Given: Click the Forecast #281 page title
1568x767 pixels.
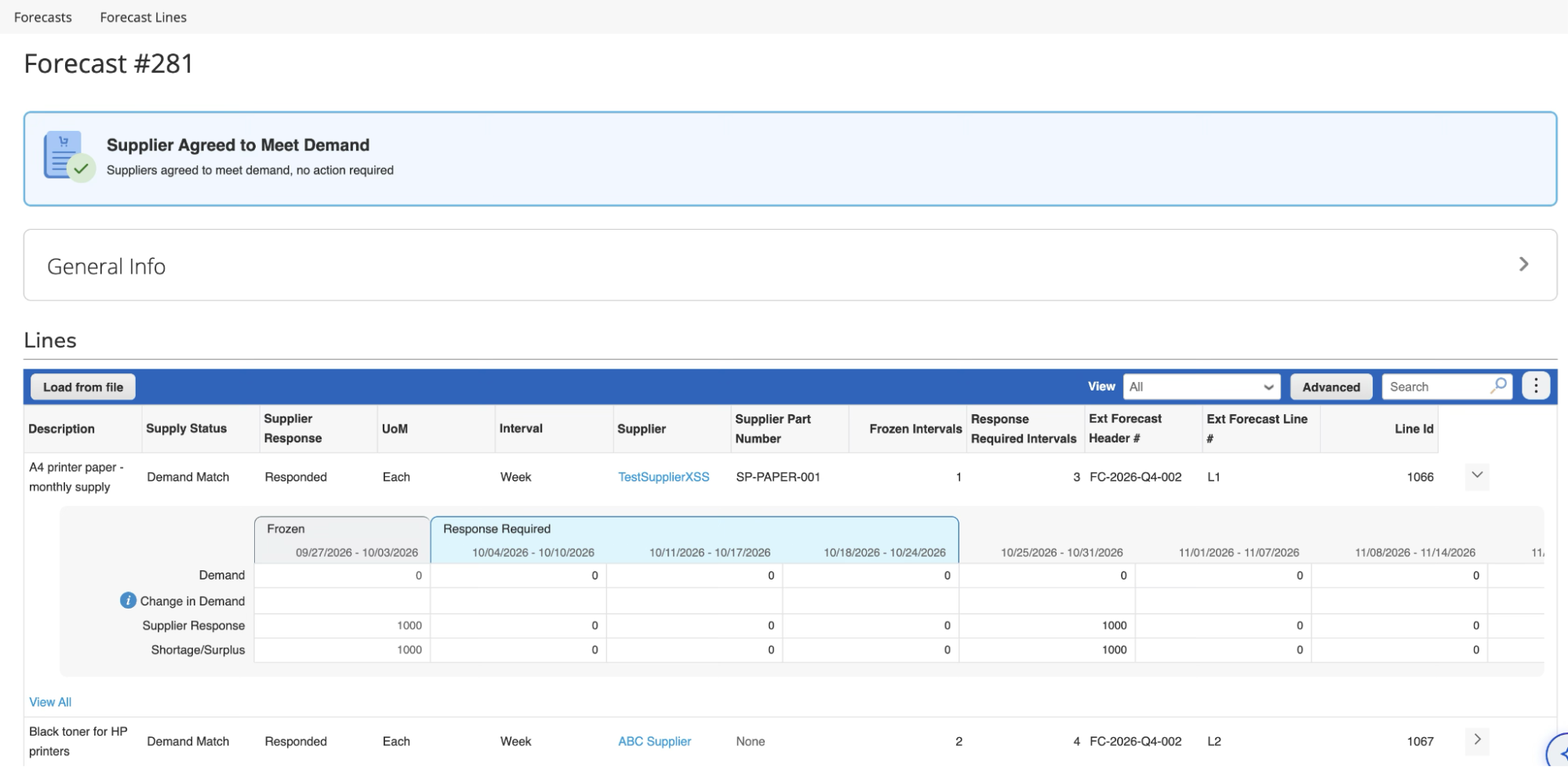Looking at the screenshot, I should (x=109, y=64).
